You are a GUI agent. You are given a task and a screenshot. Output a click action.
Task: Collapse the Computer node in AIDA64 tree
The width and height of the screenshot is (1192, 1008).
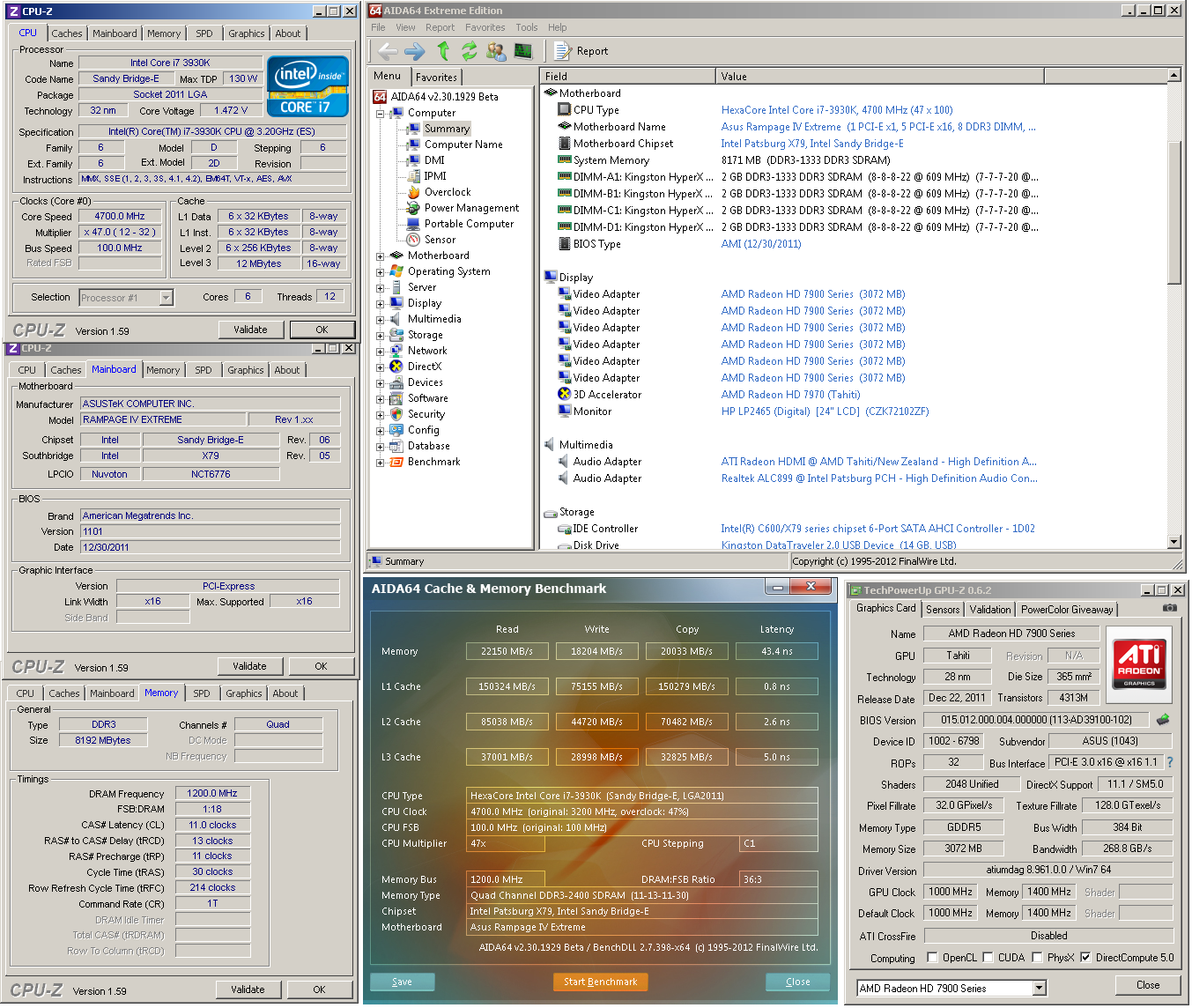point(380,113)
